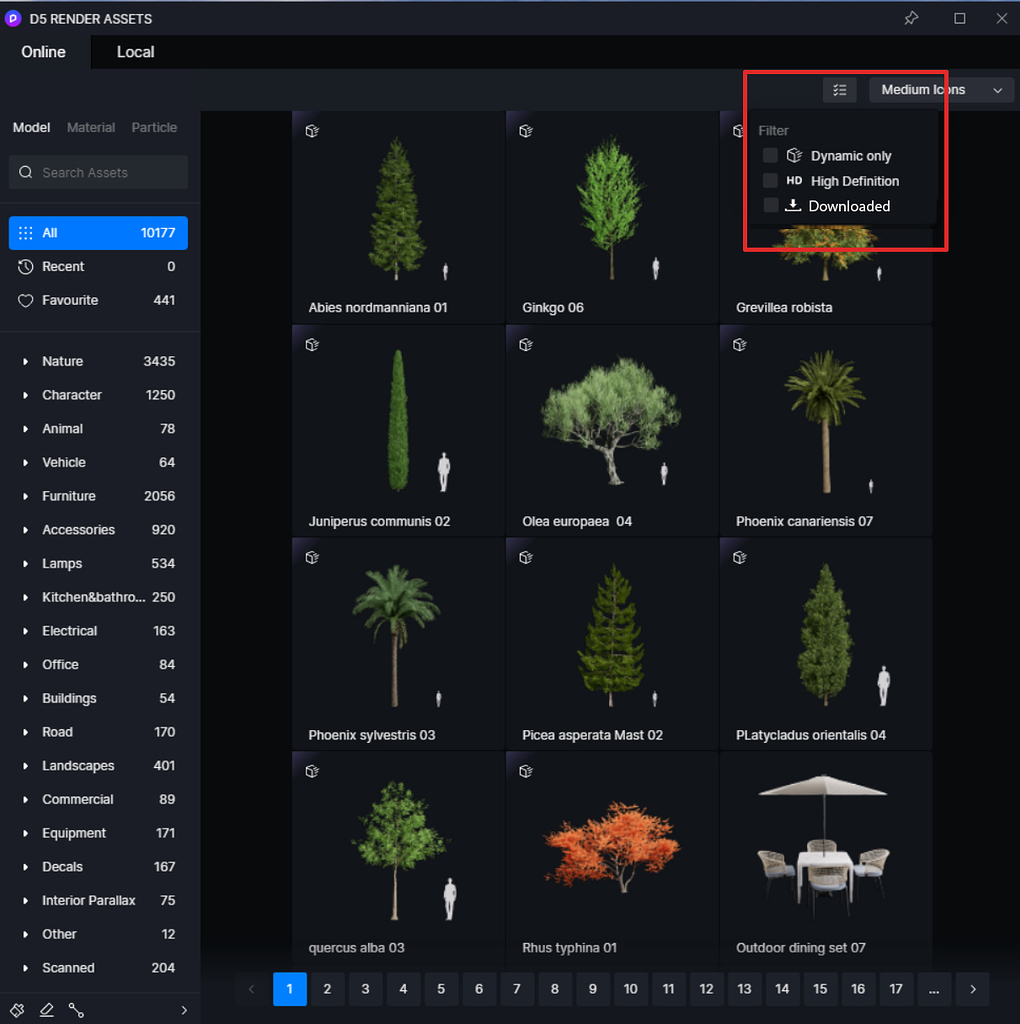Image resolution: width=1020 pixels, height=1024 pixels.
Task: Select the All assets category
Action: [97, 232]
